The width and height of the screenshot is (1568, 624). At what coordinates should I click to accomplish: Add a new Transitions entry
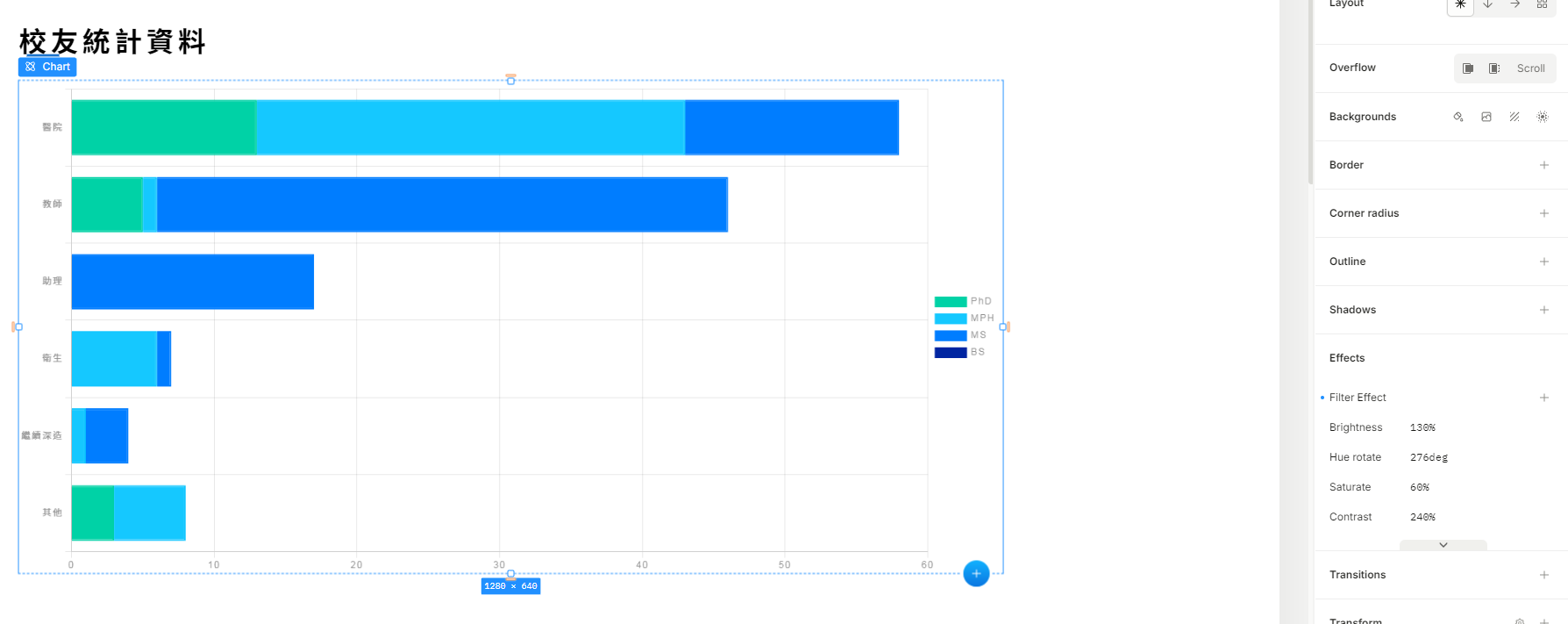1544,575
